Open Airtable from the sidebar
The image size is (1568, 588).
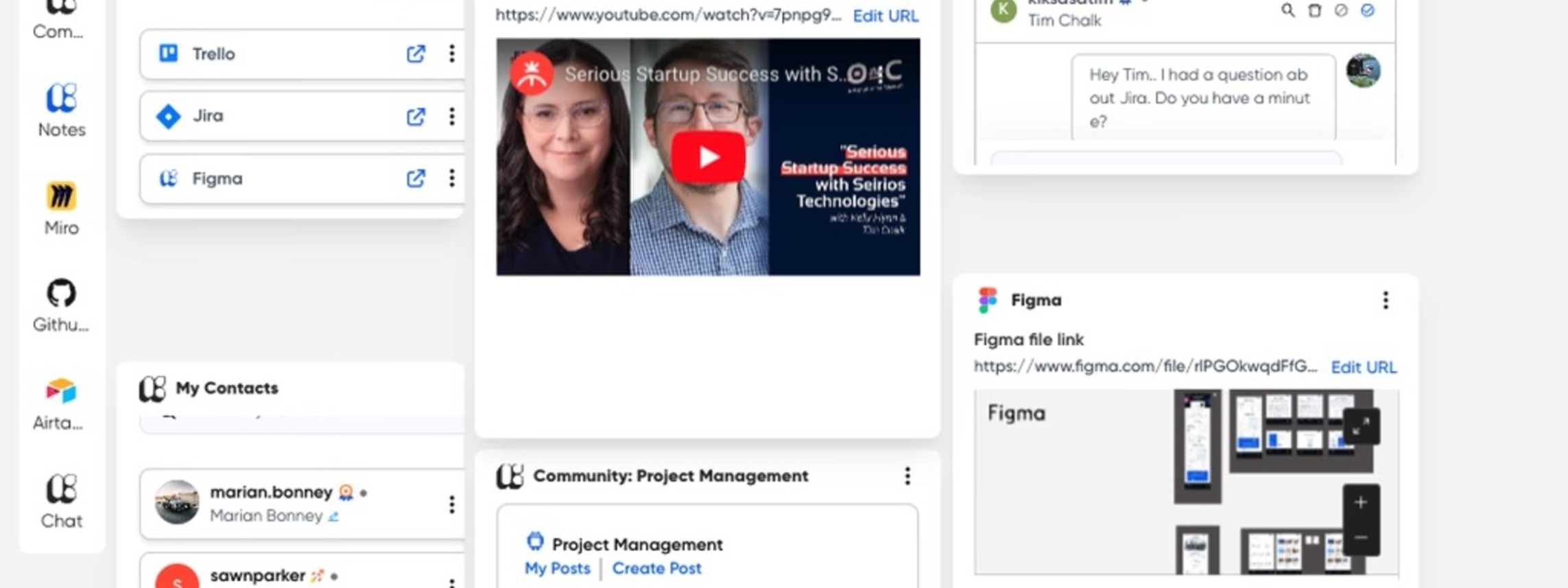click(x=60, y=403)
